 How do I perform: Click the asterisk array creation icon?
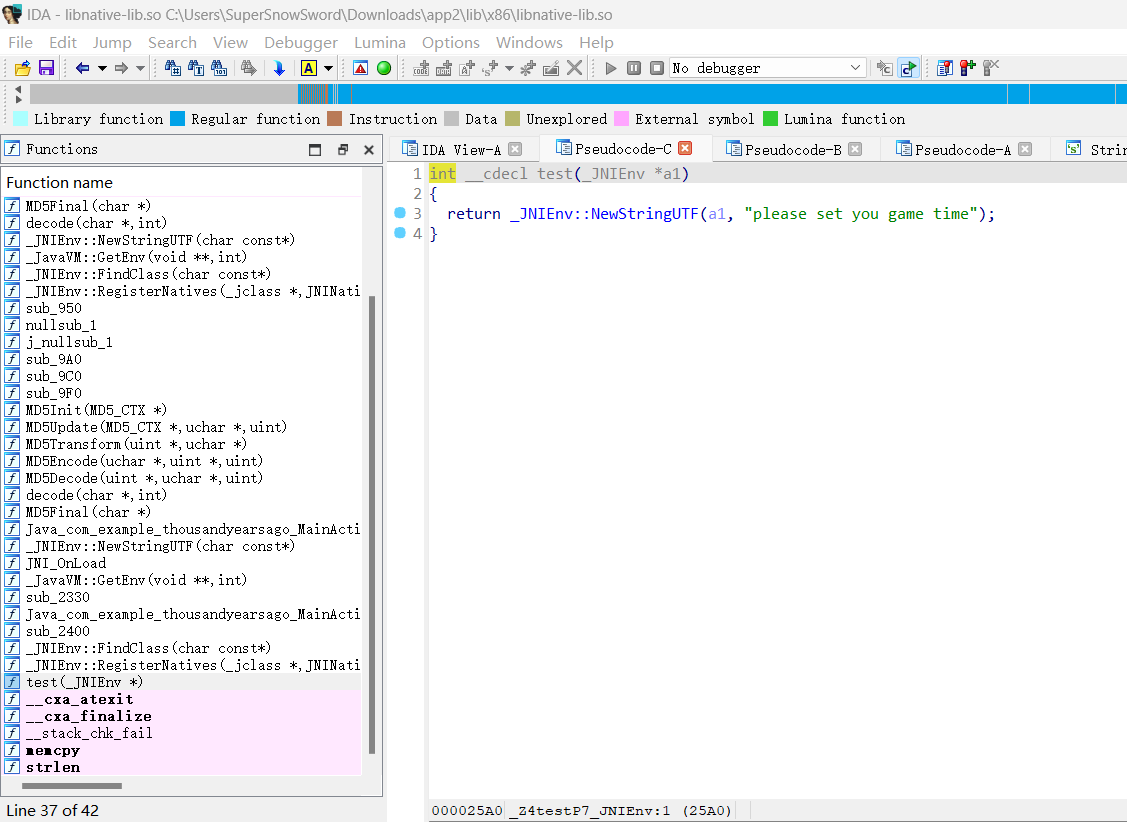pos(528,68)
